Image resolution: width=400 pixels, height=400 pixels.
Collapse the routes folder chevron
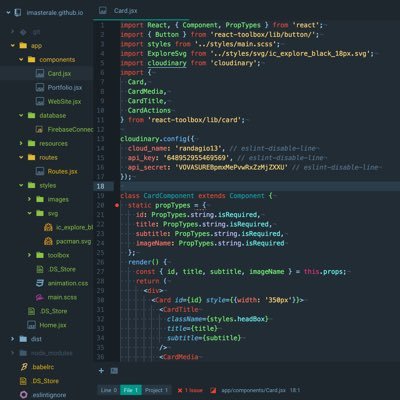[21, 157]
